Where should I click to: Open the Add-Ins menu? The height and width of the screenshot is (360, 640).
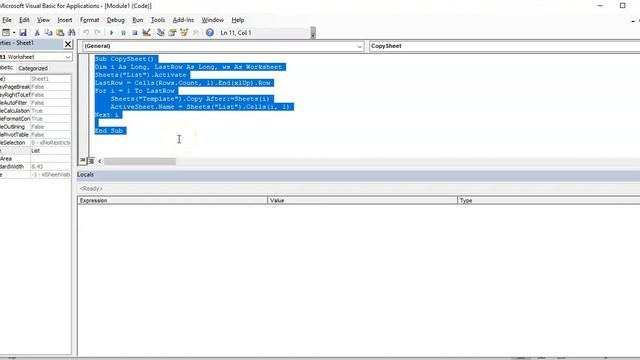tap(183, 20)
